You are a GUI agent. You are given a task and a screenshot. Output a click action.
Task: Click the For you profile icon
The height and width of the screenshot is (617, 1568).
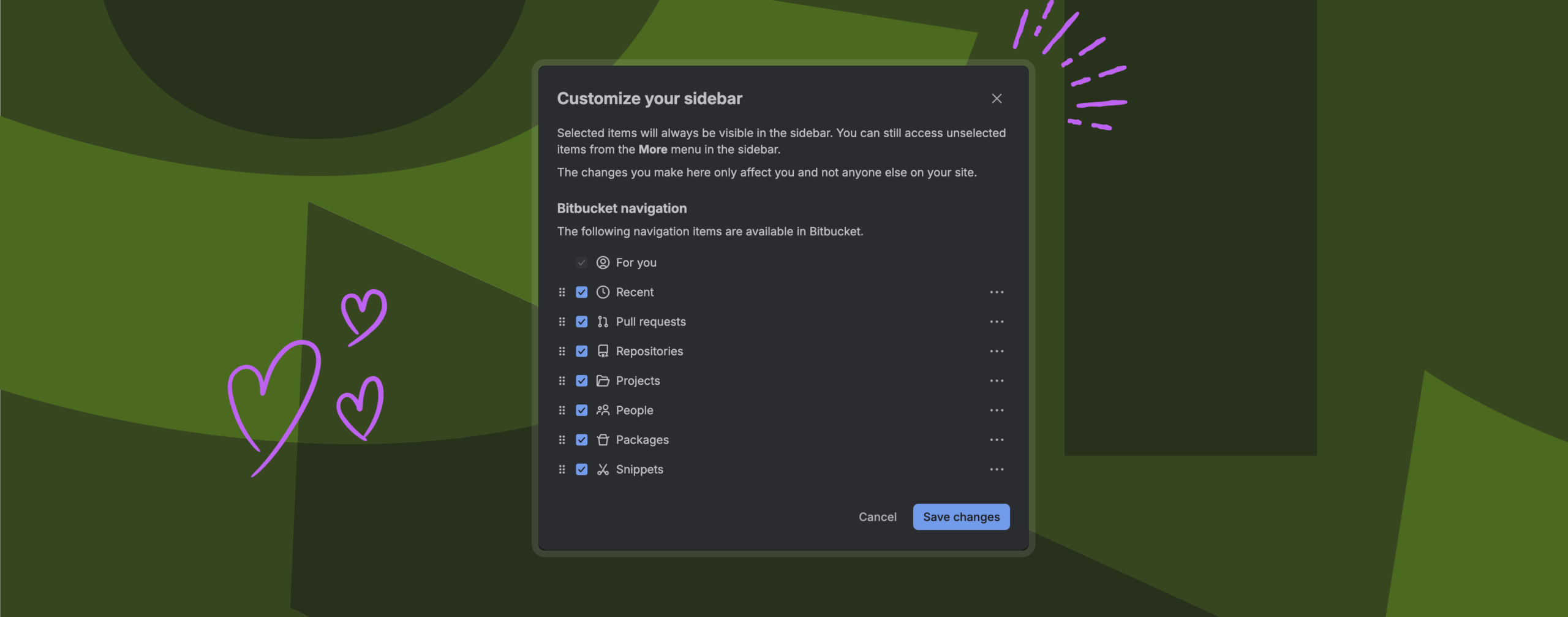tap(602, 262)
